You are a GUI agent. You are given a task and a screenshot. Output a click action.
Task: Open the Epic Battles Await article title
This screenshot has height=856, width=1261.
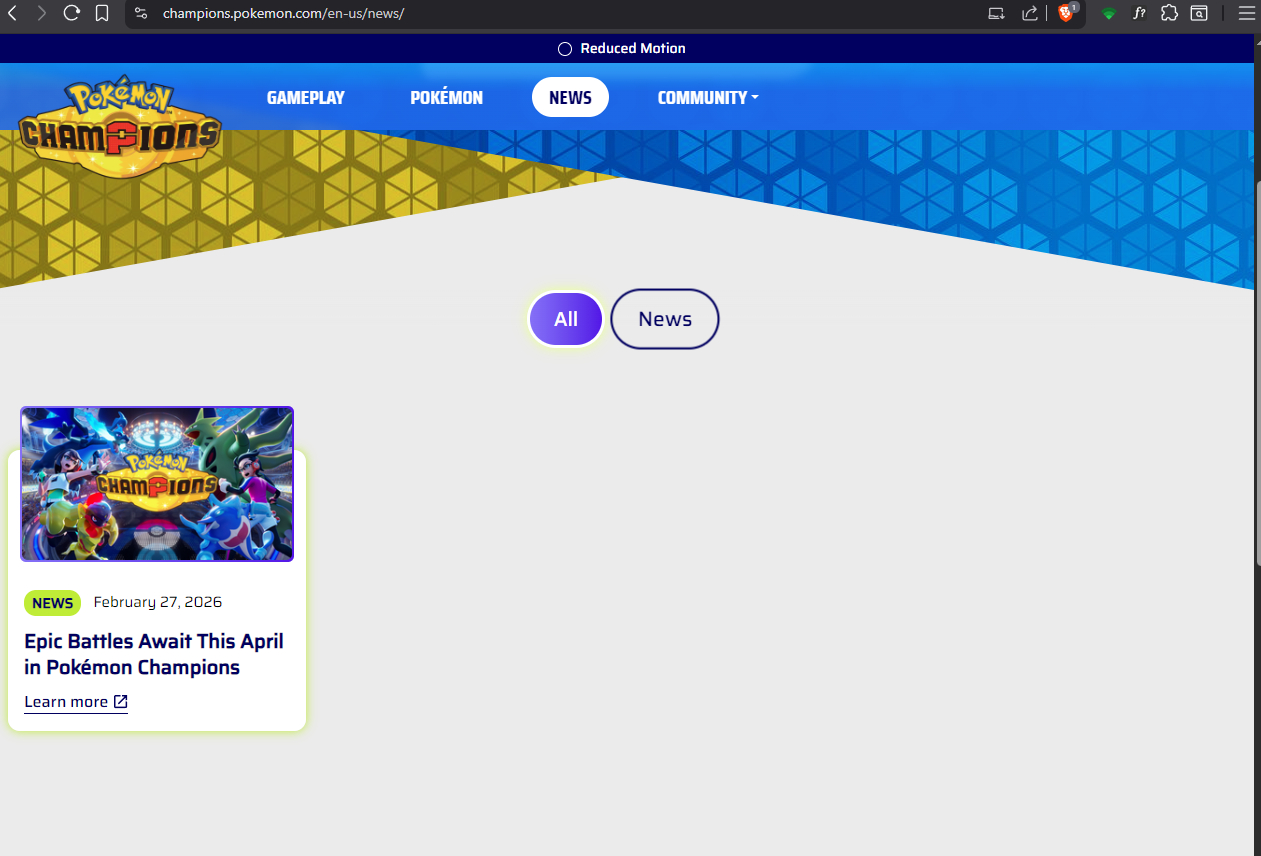pos(154,654)
